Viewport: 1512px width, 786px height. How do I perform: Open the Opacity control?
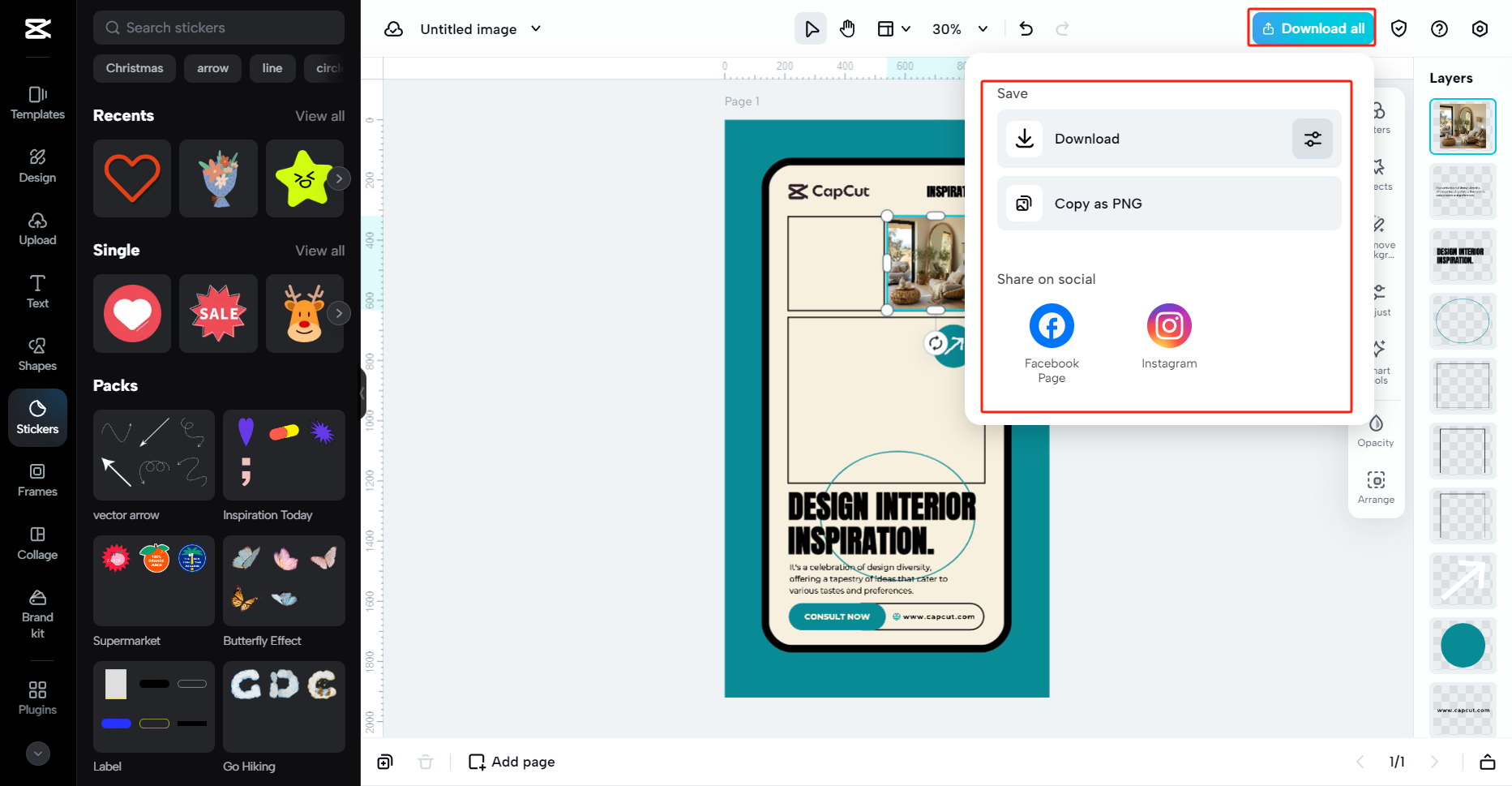coord(1376,430)
